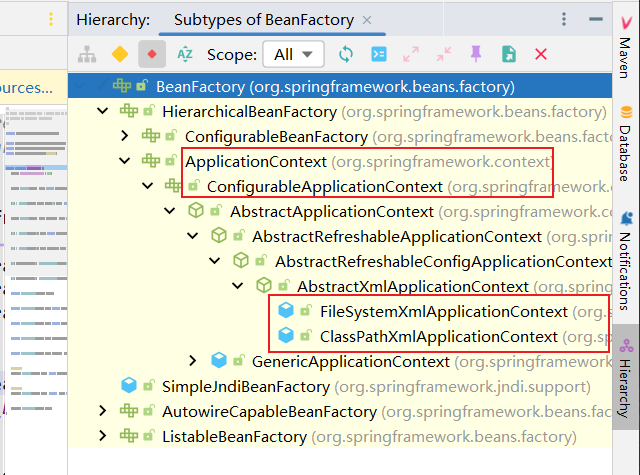Open the Notifications side tool window
Screen dimensions: 640x475
[626, 261]
